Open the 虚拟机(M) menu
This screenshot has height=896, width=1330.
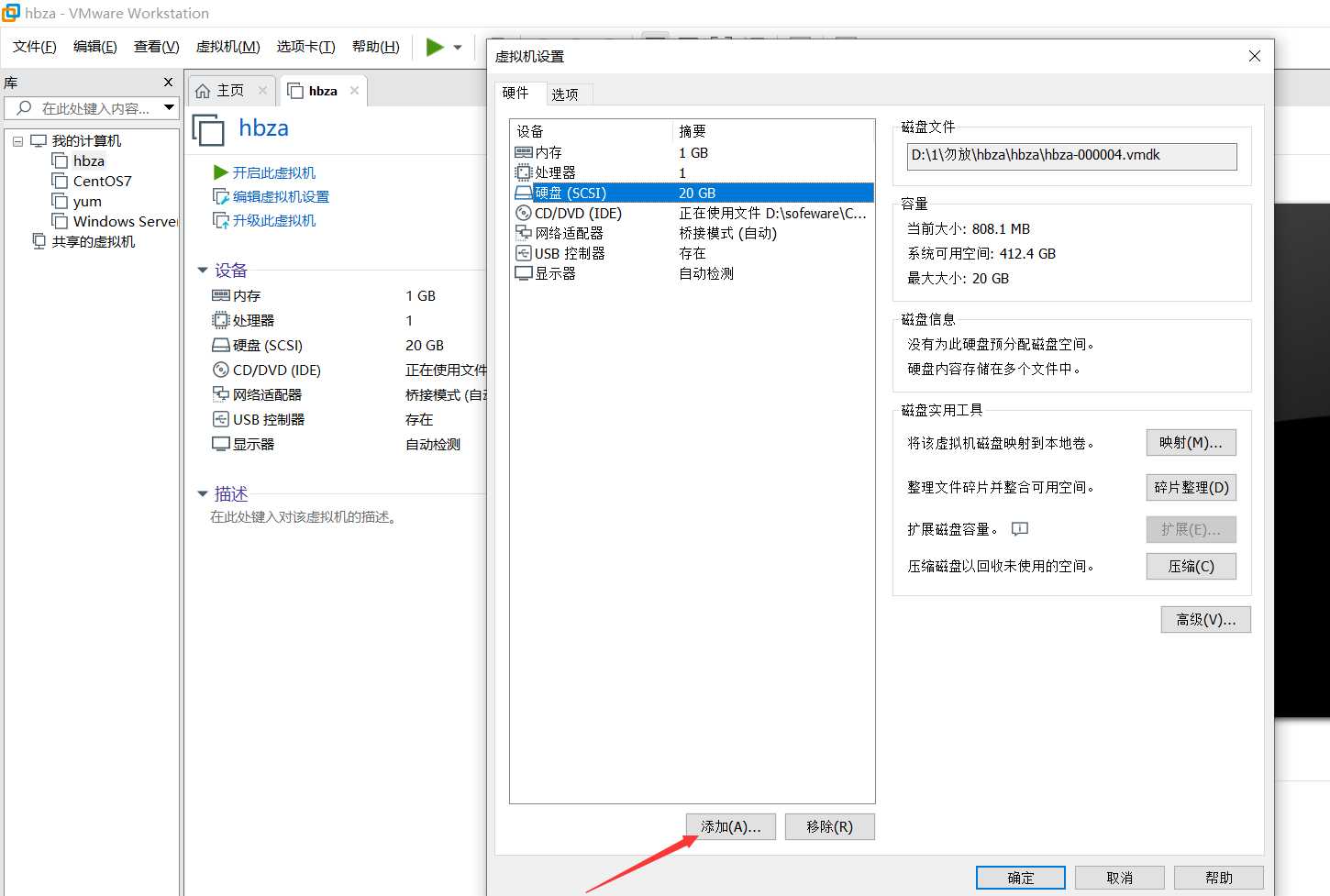coord(228,47)
